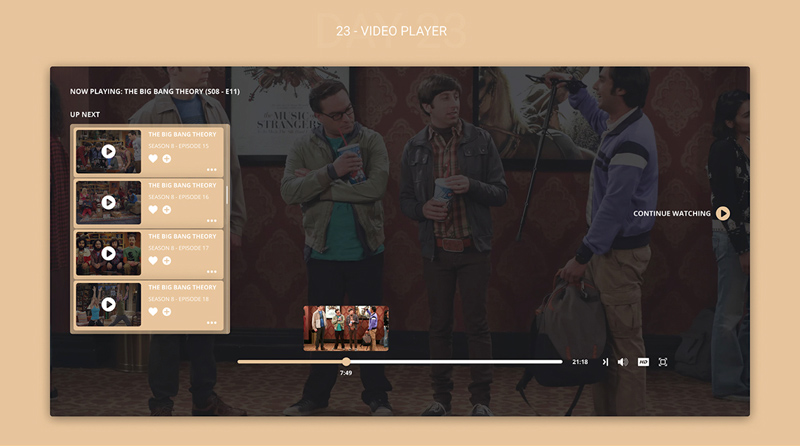The width and height of the screenshot is (800, 446).
Task: Click the Continue Watching label
Action: click(x=672, y=214)
